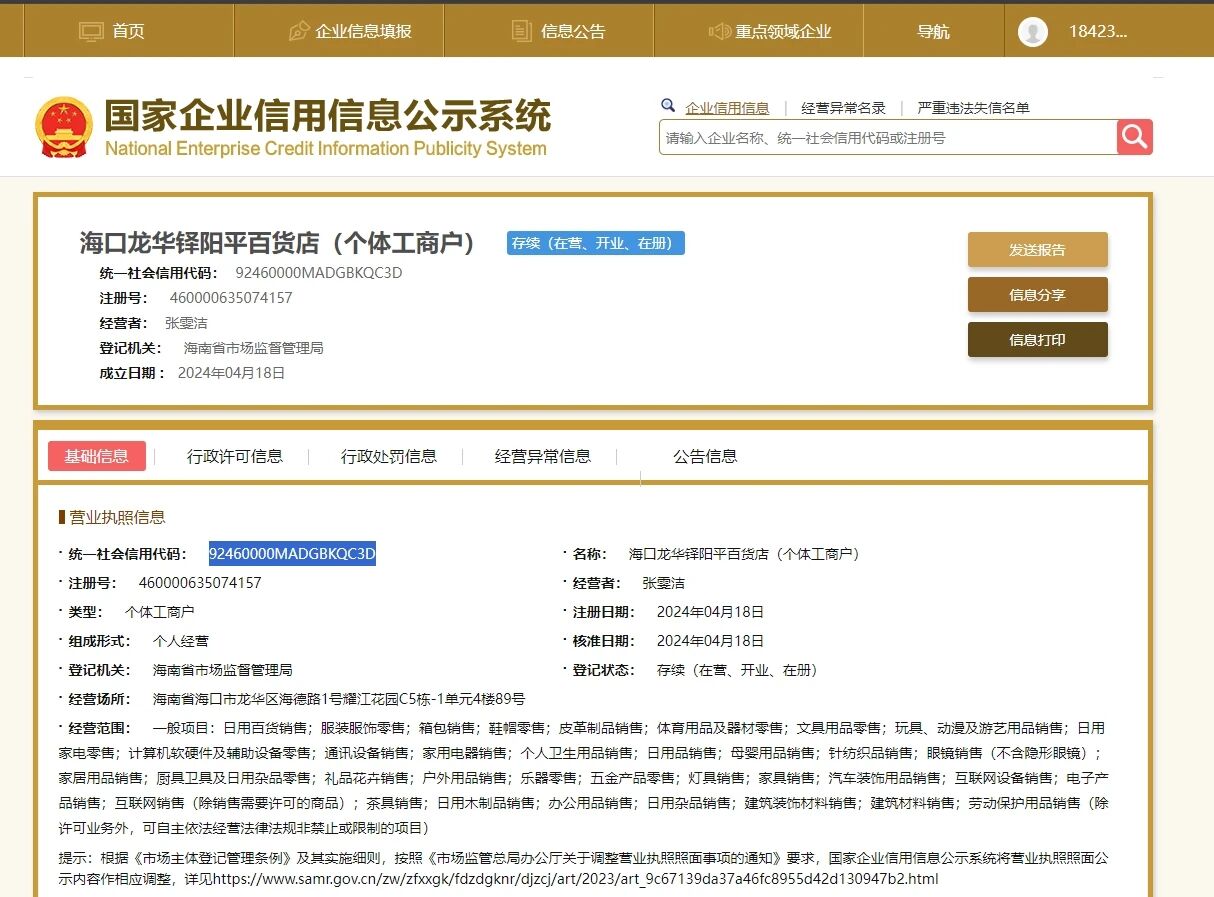Click the small magnifier before 企业信用信息
1214x897 pixels.
pyautogui.click(x=668, y=106)
